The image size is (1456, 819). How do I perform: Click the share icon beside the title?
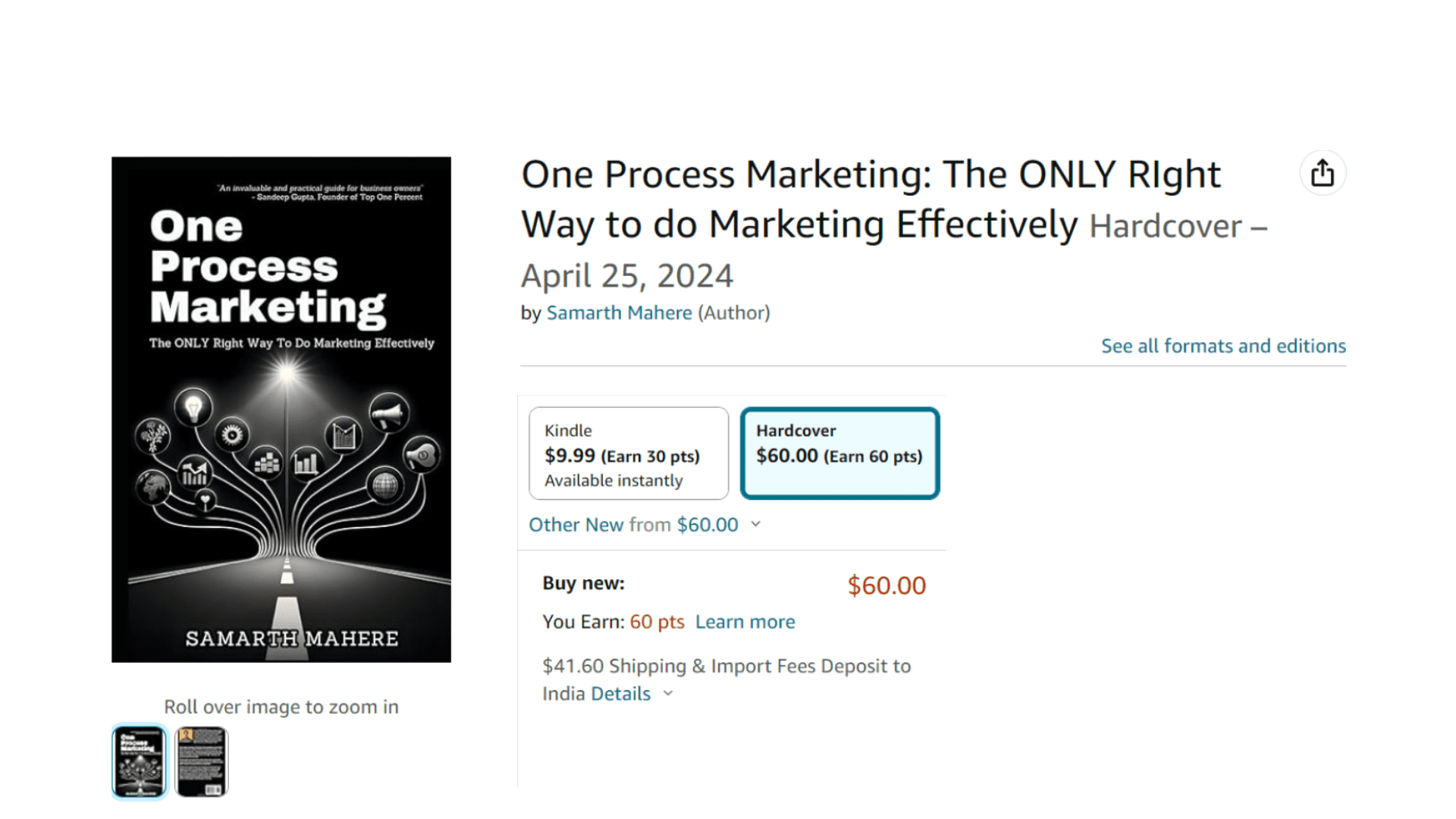click(x=1323, y=174)
